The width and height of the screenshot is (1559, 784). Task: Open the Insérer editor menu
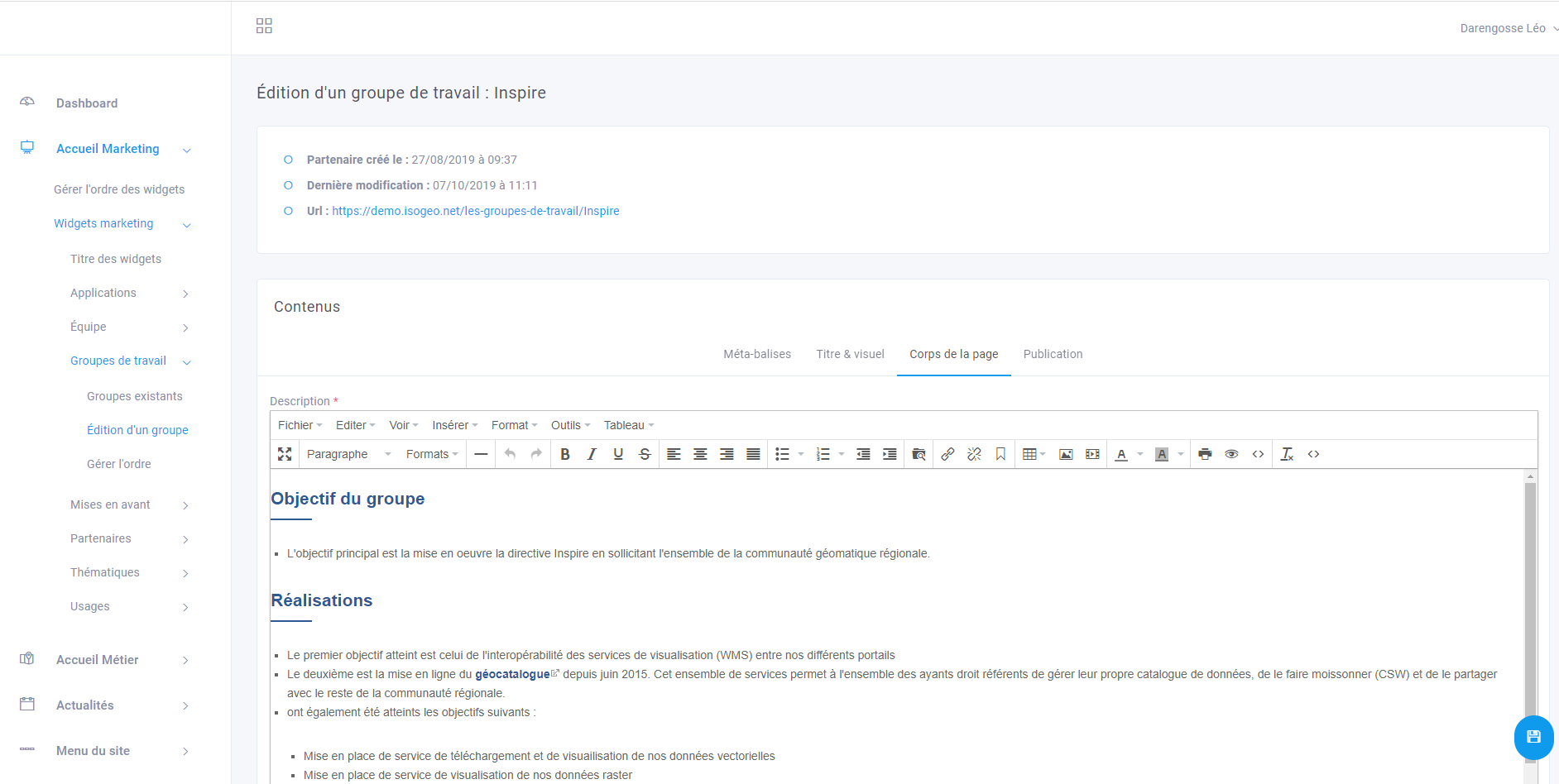coord(455,425)
